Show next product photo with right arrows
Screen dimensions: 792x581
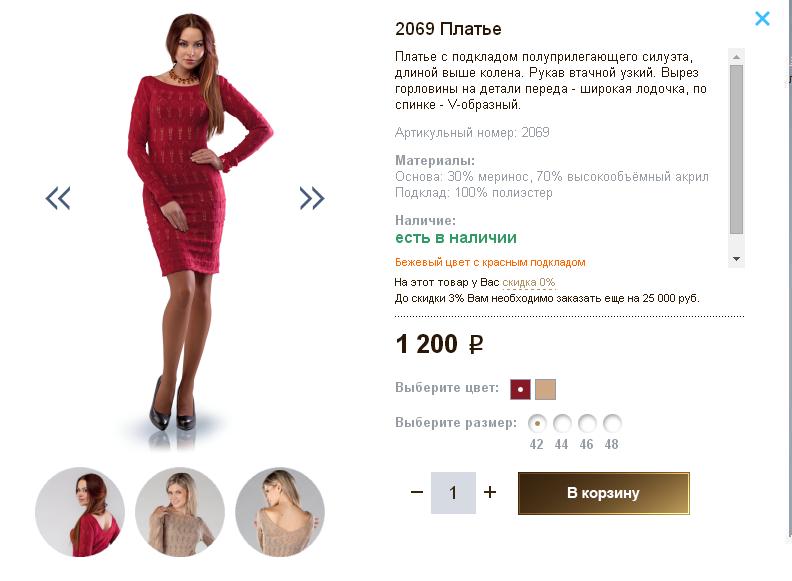312,198
